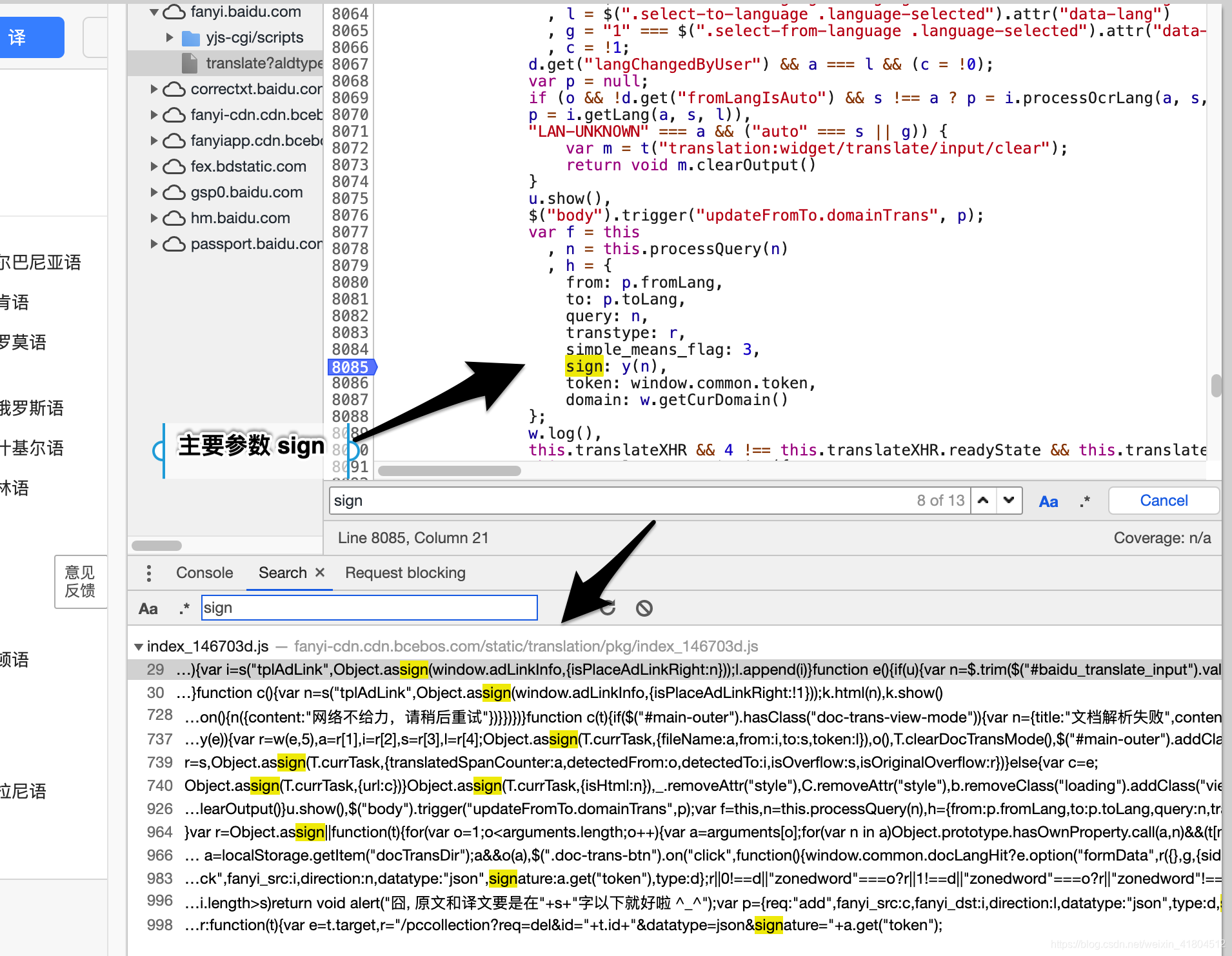Click the Coverage: n/a status text

[x=1162, y=538]
